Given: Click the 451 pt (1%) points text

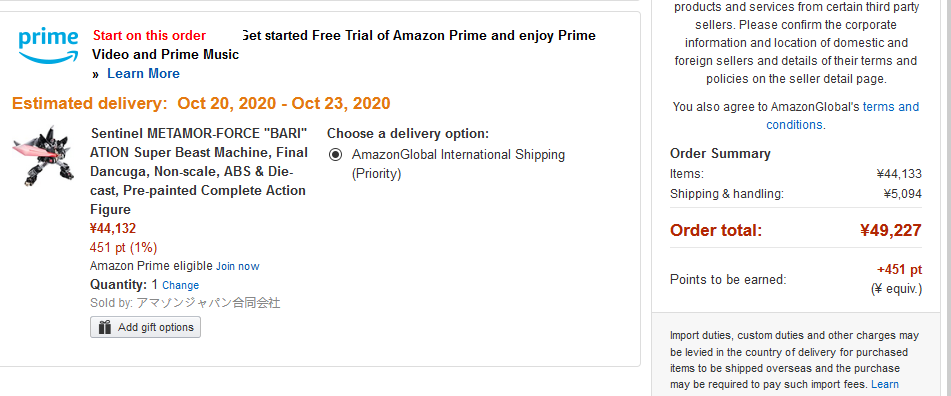Looking at the screenshot, I should 124,247.
